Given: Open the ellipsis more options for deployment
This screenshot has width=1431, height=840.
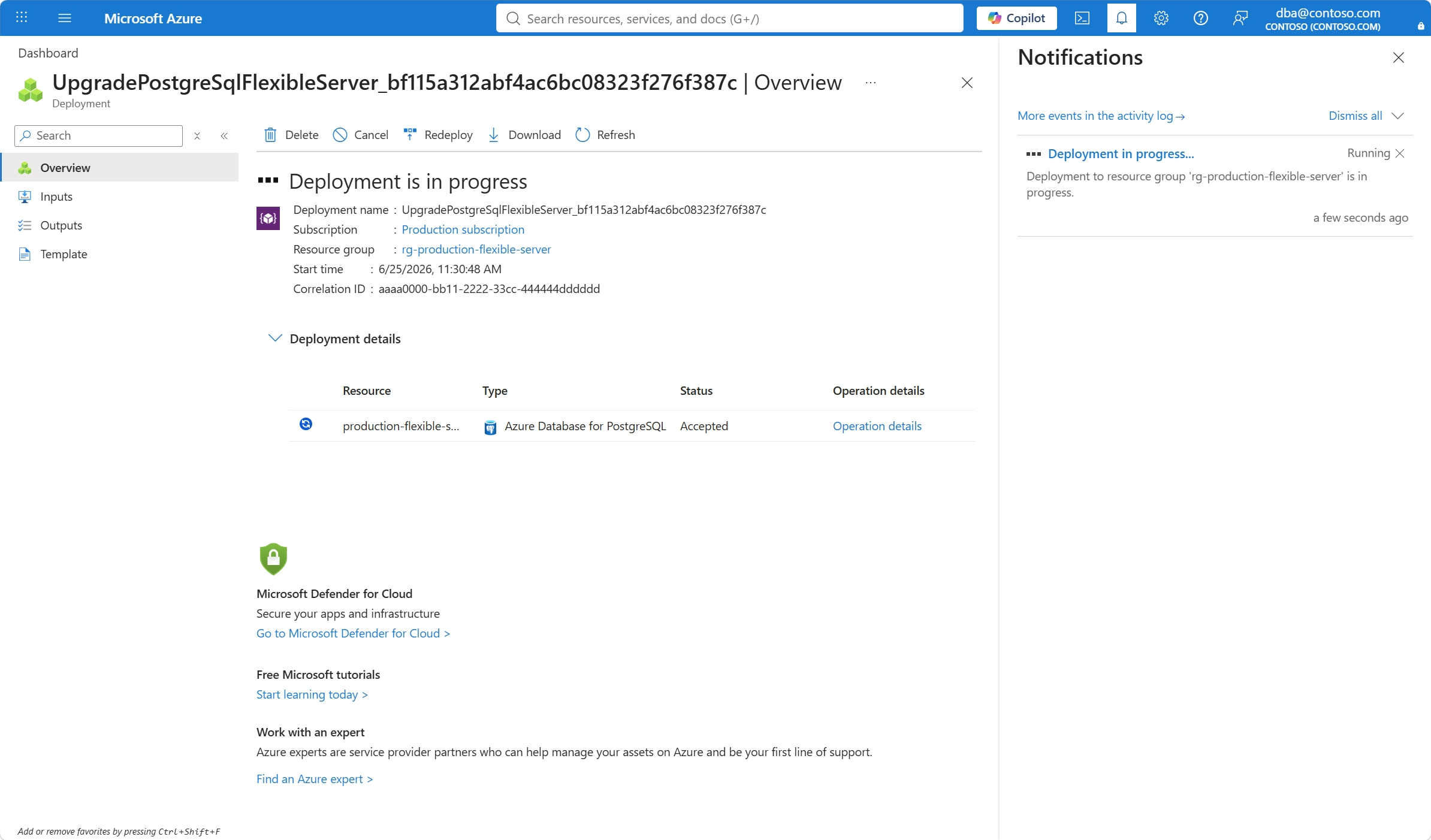Looking at the screenshot, I should tap(871, 83).
